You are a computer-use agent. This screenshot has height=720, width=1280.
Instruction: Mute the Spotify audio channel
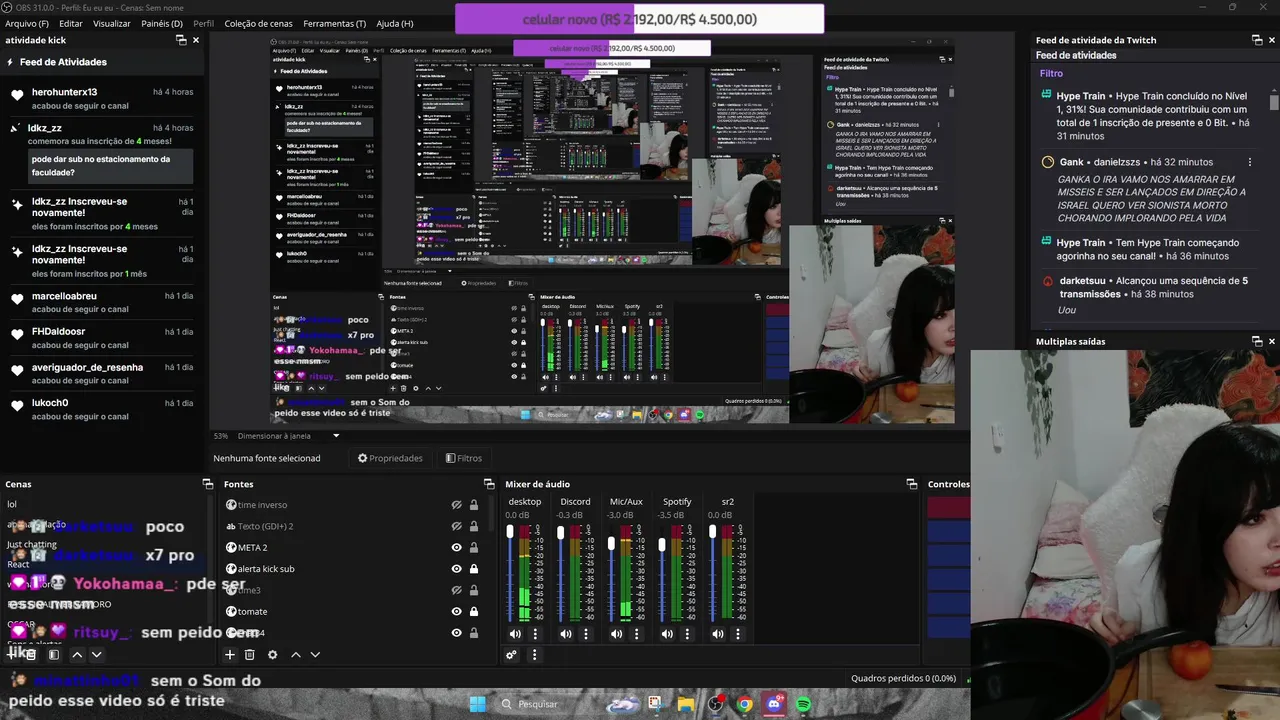coord(667,634)
